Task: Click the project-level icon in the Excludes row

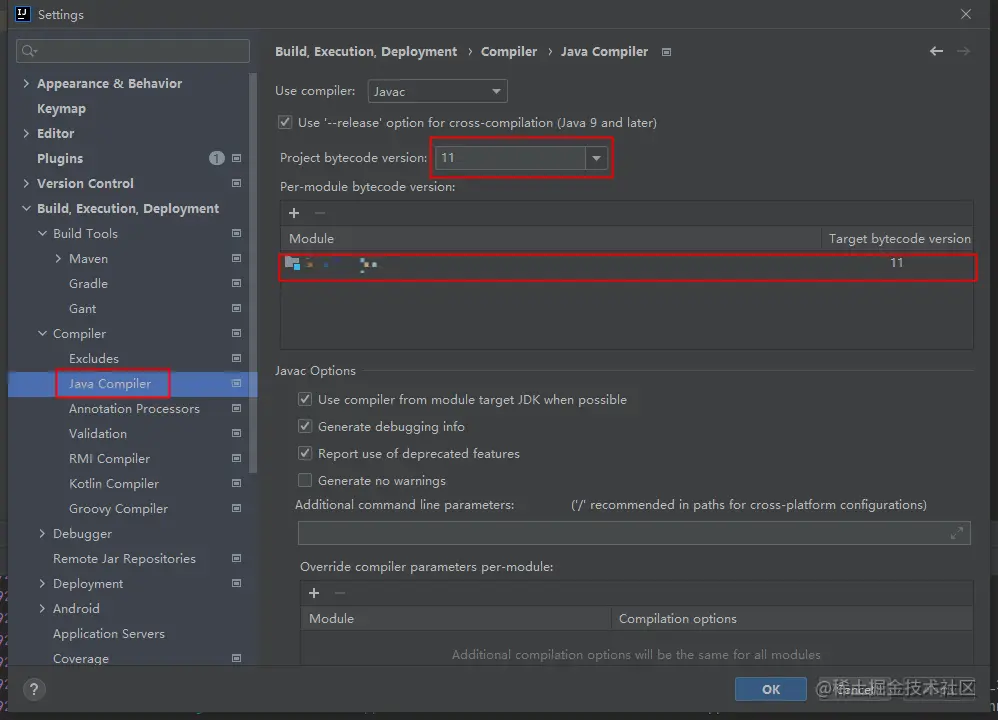Action: (236, 358)
